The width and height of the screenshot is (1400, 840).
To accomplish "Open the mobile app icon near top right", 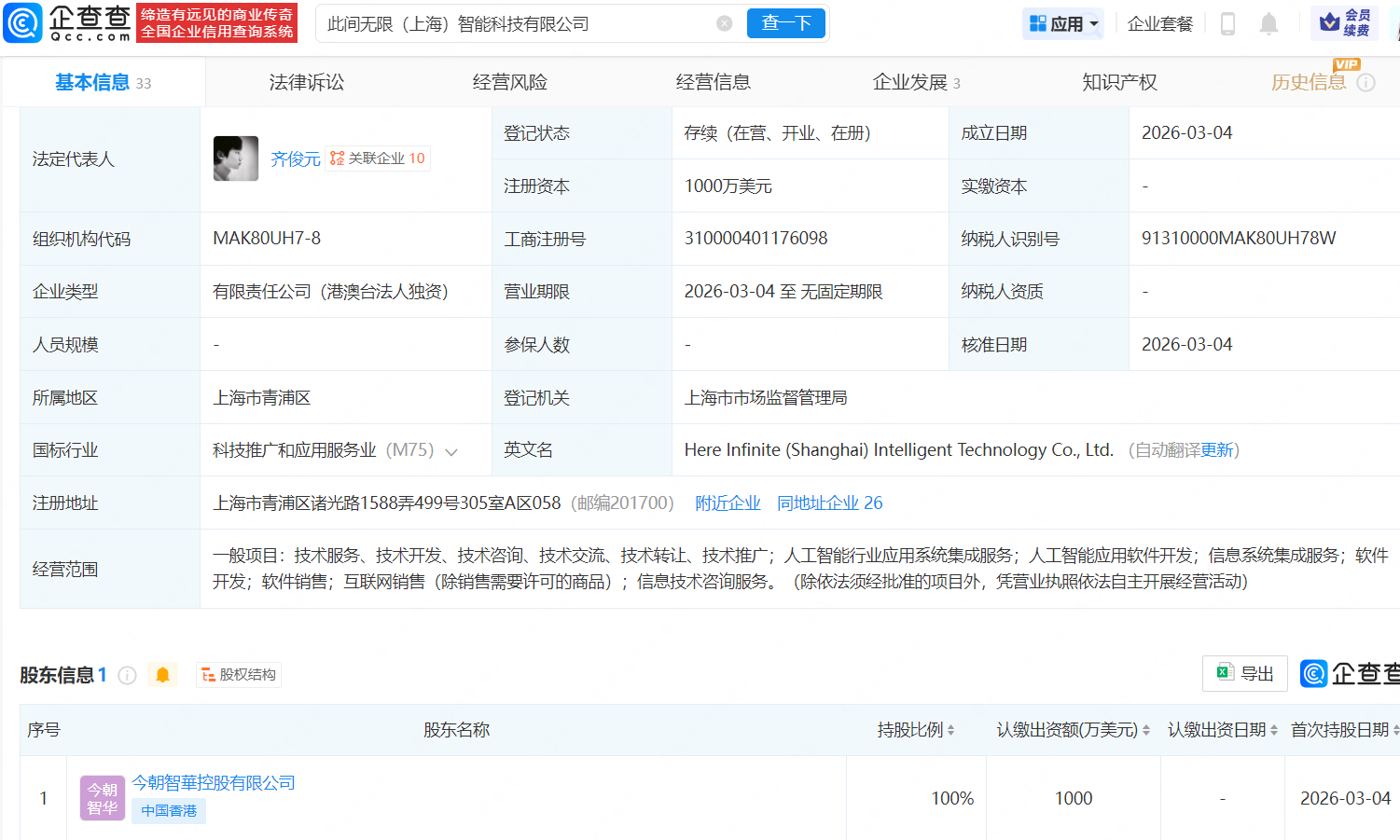I will [1227, 23].
